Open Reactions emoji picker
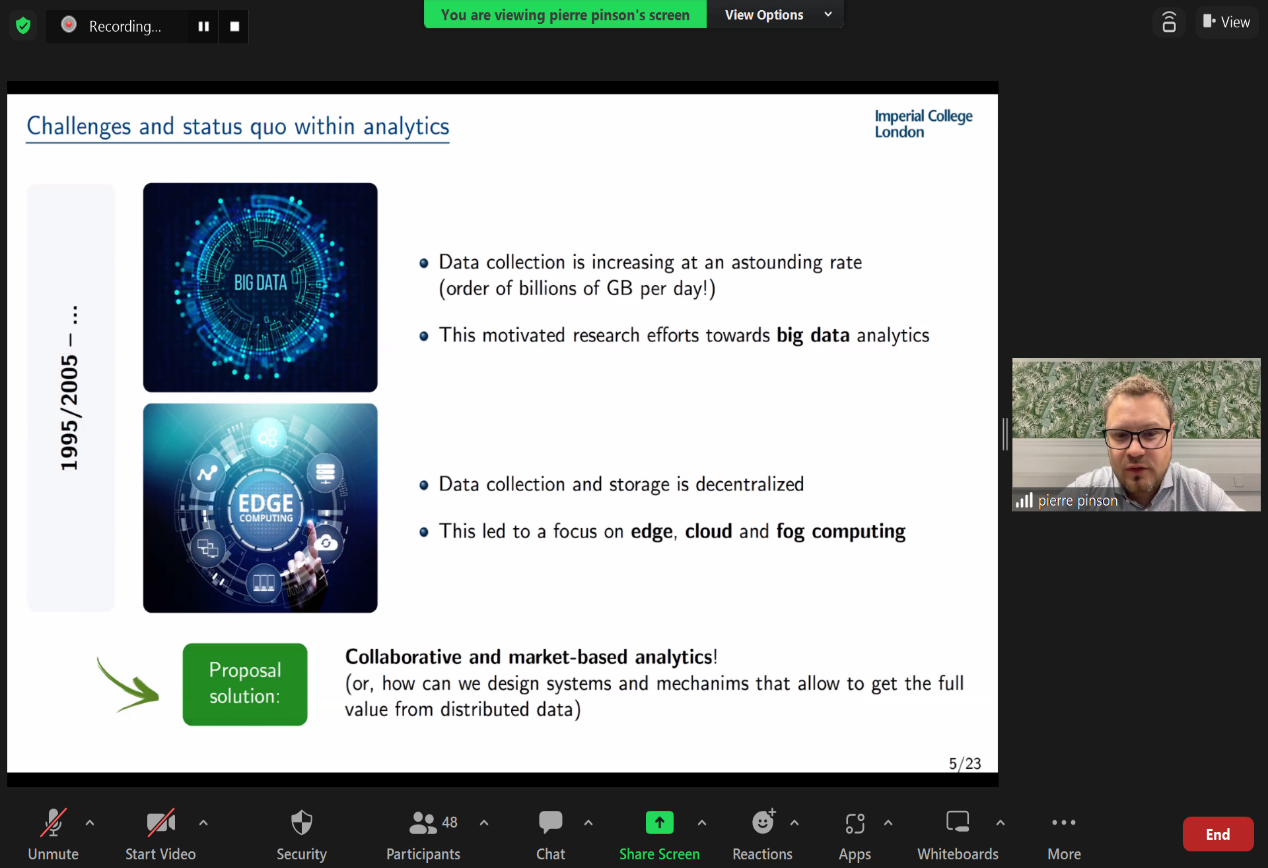The image size is (1268, 868). tap(762, 833)
